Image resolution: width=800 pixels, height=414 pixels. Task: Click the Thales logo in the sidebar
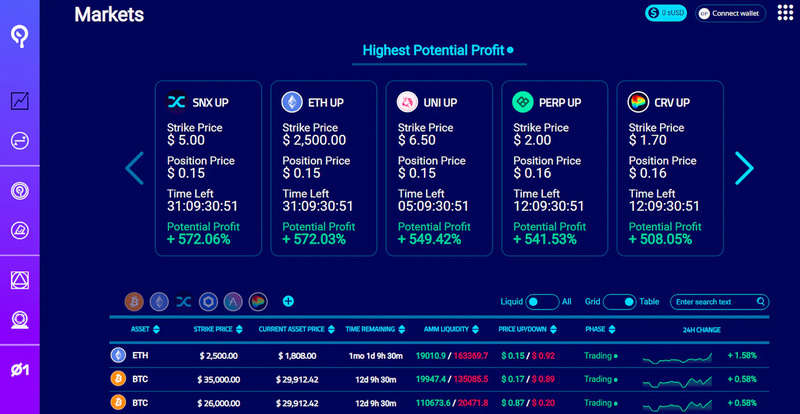tap(20, 37)
